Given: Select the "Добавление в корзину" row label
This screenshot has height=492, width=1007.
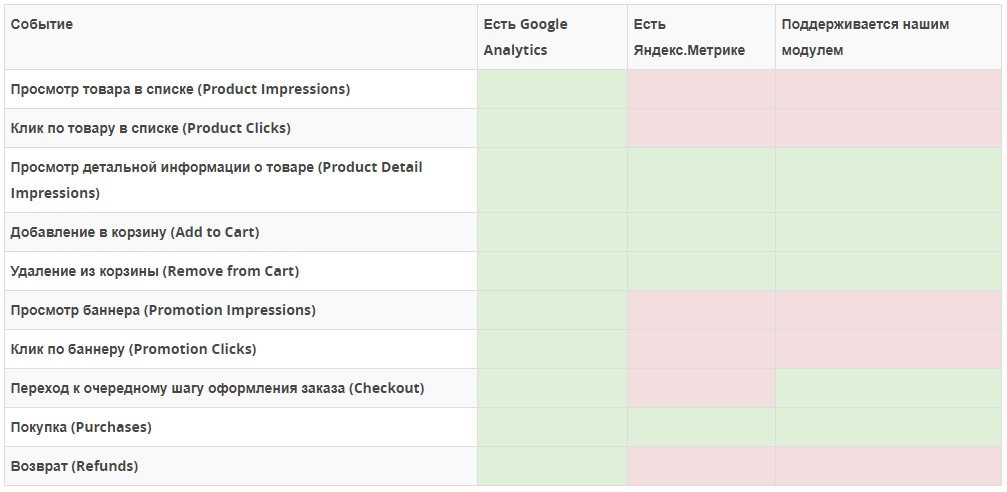Looking at the screenshot, I should coord(135,232).
